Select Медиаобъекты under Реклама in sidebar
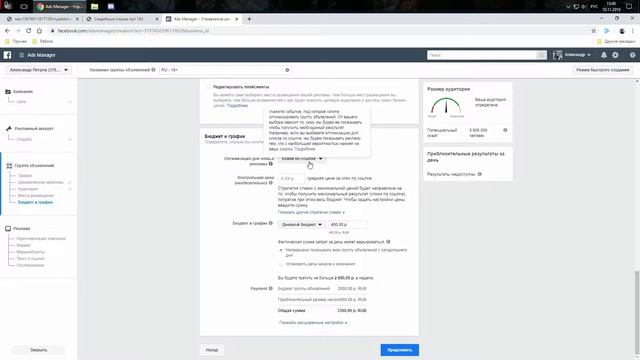This screenshot has width=640, height=360. [31, 252]
